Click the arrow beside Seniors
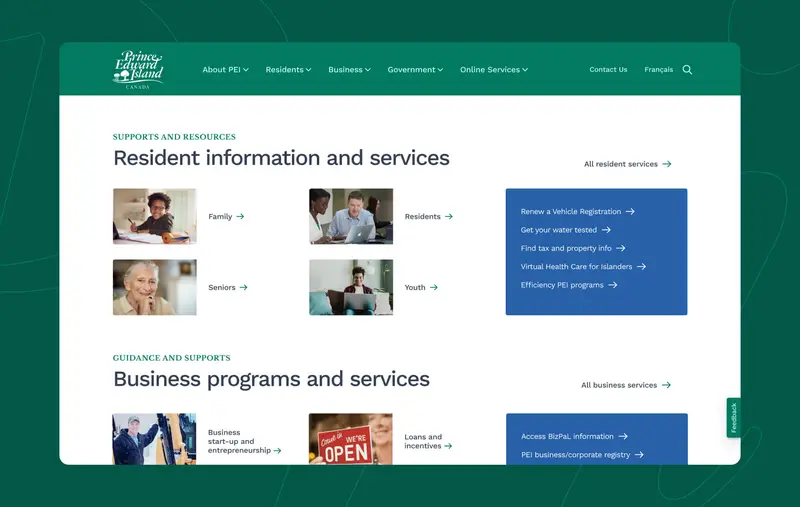The image size is (800, 507). pos(244,288)
